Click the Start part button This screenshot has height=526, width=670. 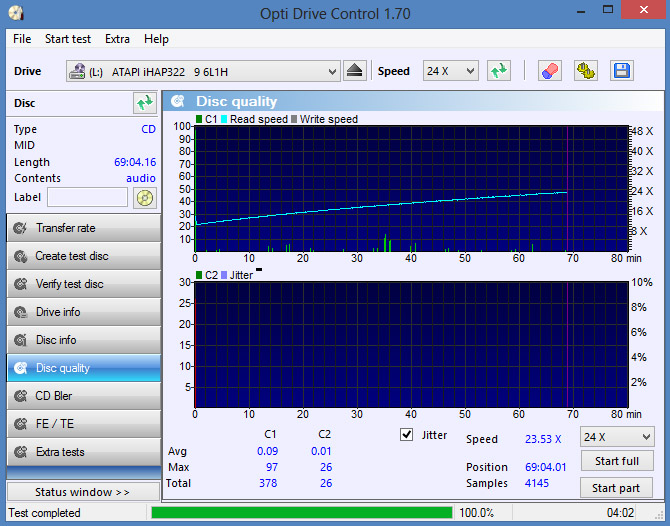click(x=616, y=488)
